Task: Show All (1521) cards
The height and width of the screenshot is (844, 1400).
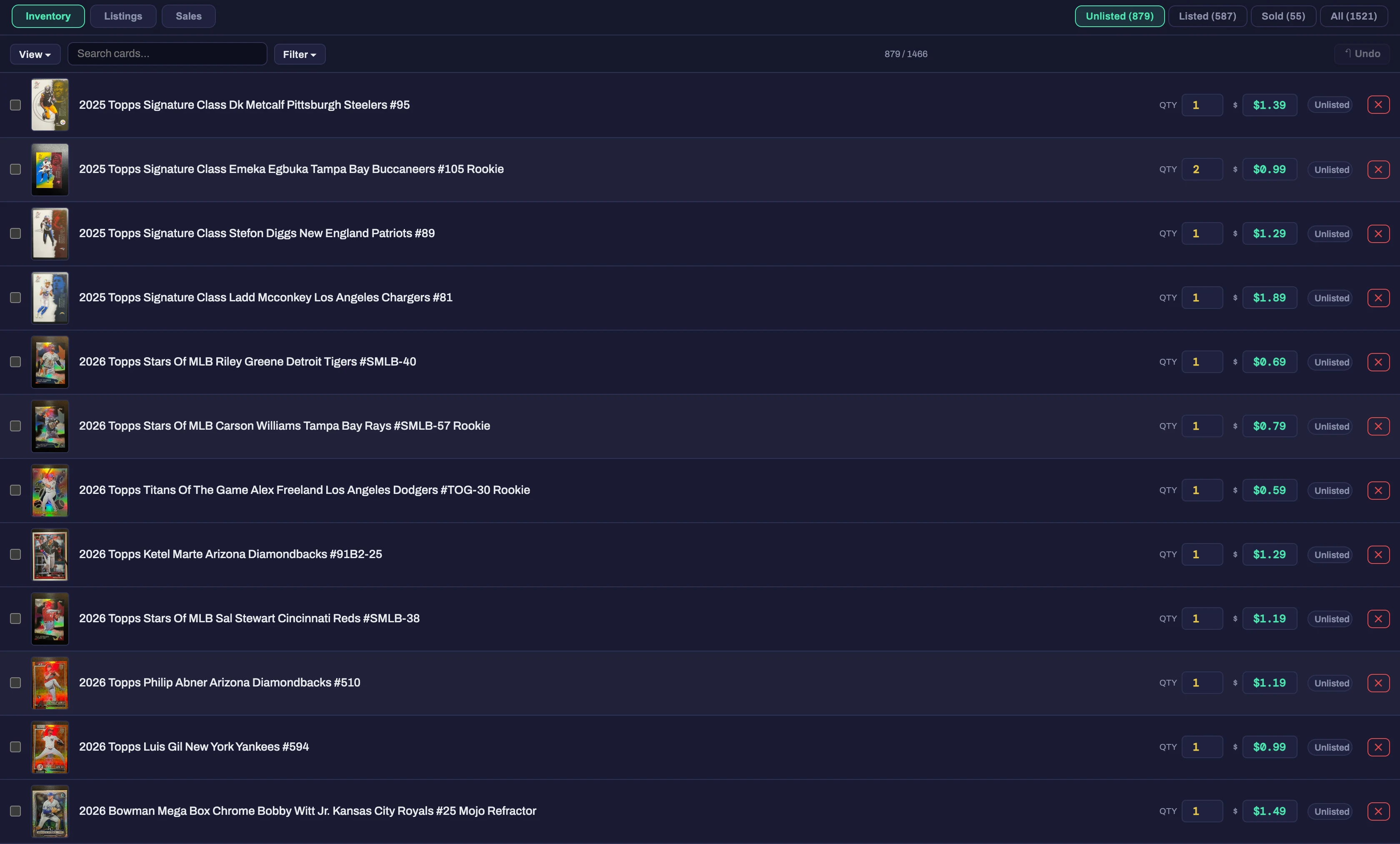Action: click(1353, 17)
